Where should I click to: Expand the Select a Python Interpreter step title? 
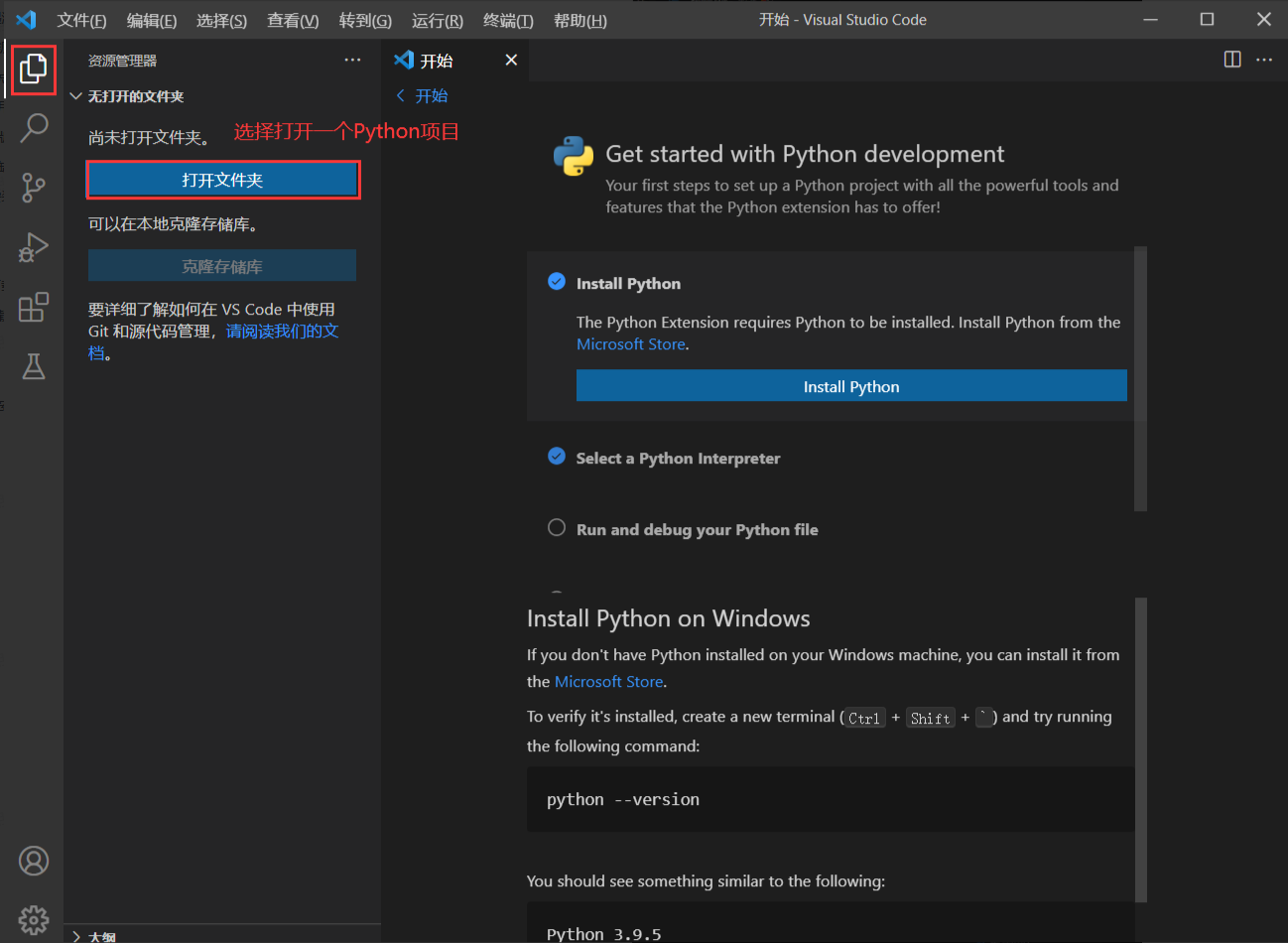click(x=679, y=458)
